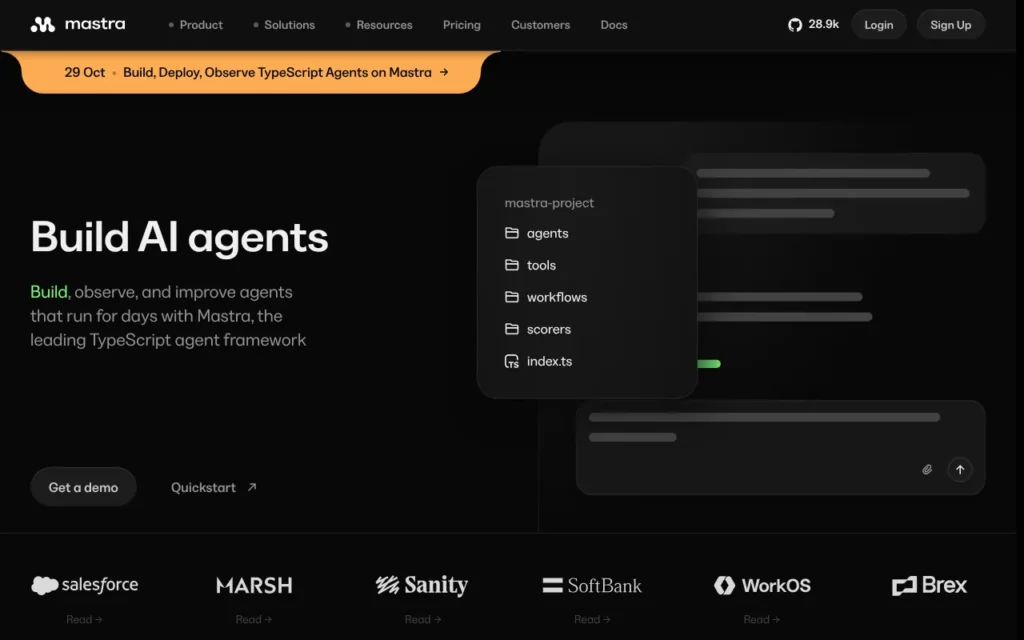
Task: Click the Salesforce logo
Action: point(85,585)
